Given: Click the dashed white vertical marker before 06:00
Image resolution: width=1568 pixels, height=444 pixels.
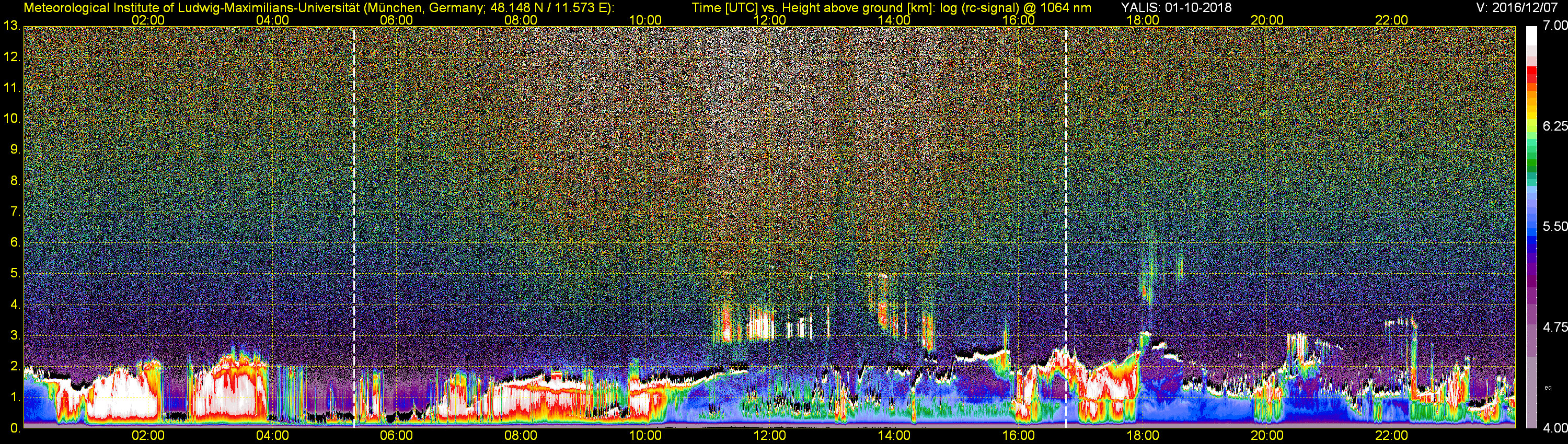Looking at the screenshot, I should pyautogui.click(x=354, y=227).
